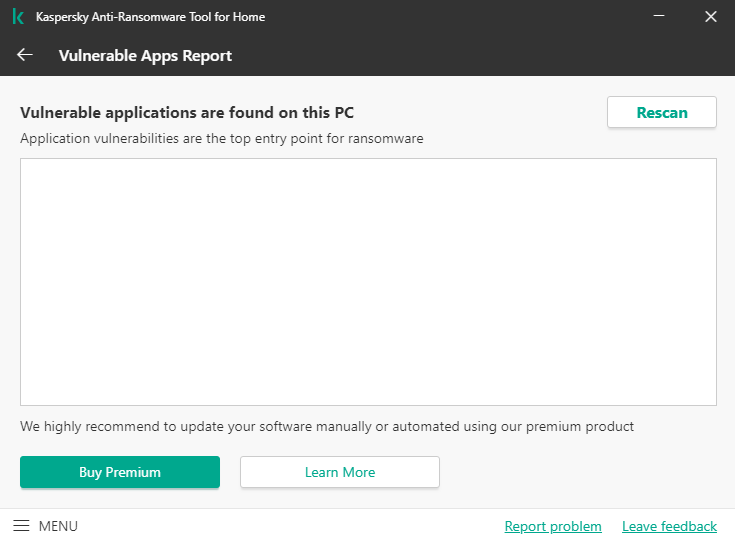735x540 pixels.
Task: Click the green Buy Premium button
Action: tap(120, 472)
